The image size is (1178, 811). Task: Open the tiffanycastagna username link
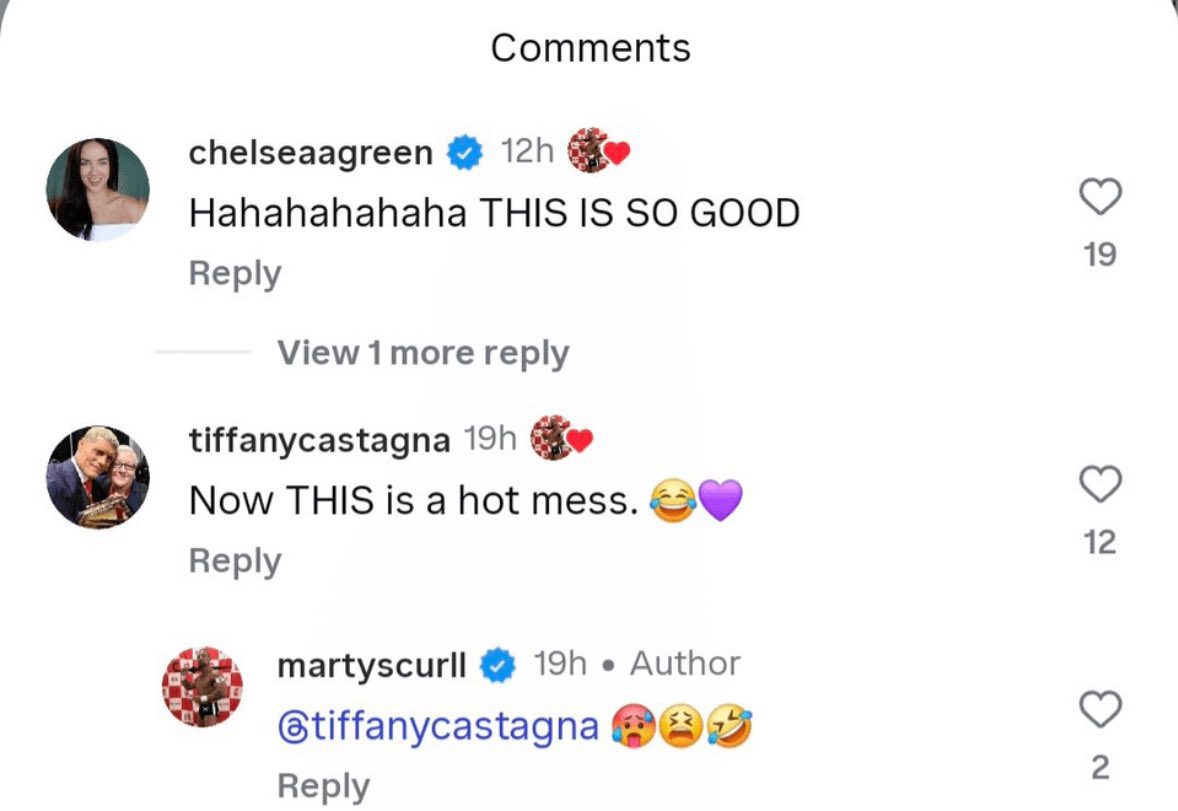[x=319, y=440]
